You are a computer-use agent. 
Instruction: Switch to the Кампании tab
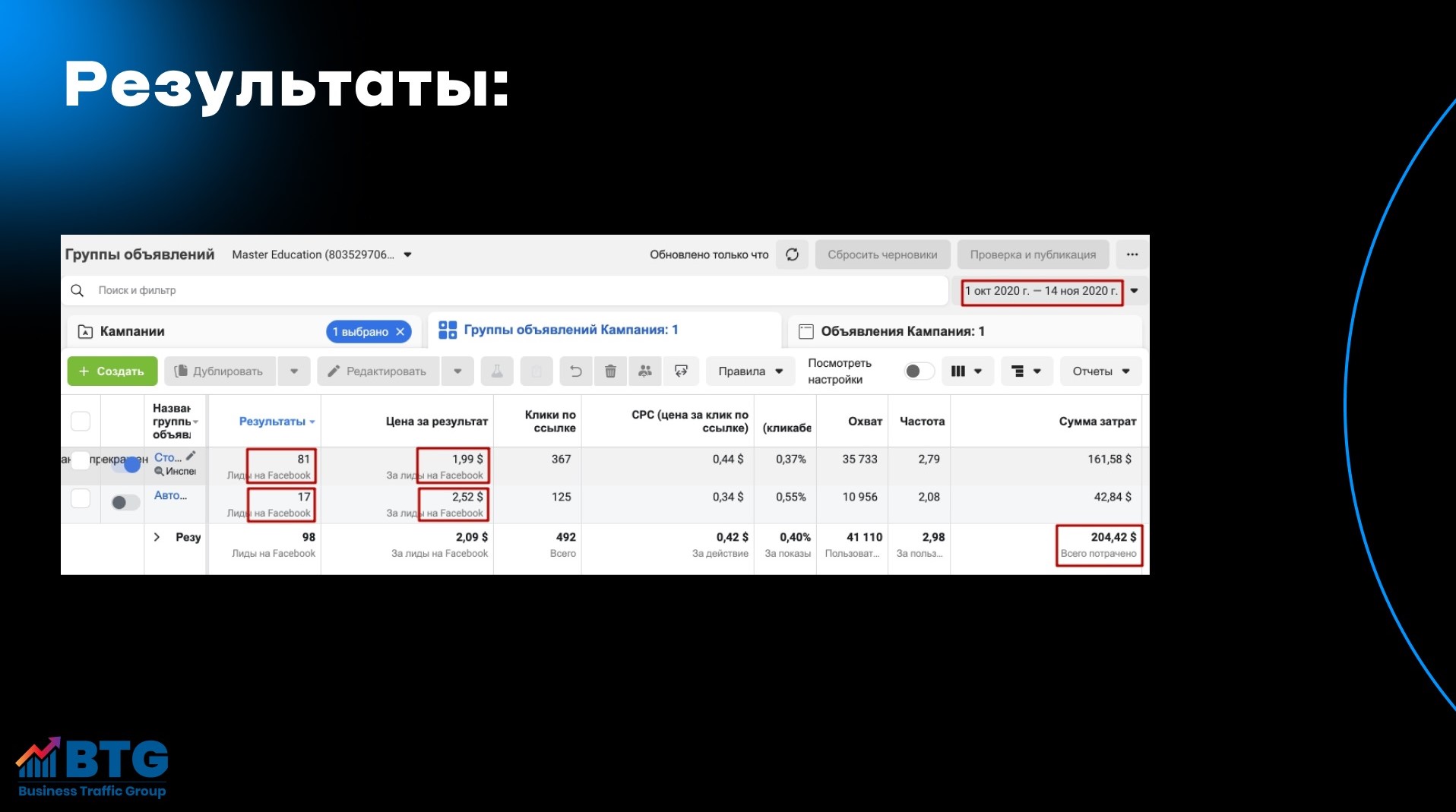click(x=243, y=331)
